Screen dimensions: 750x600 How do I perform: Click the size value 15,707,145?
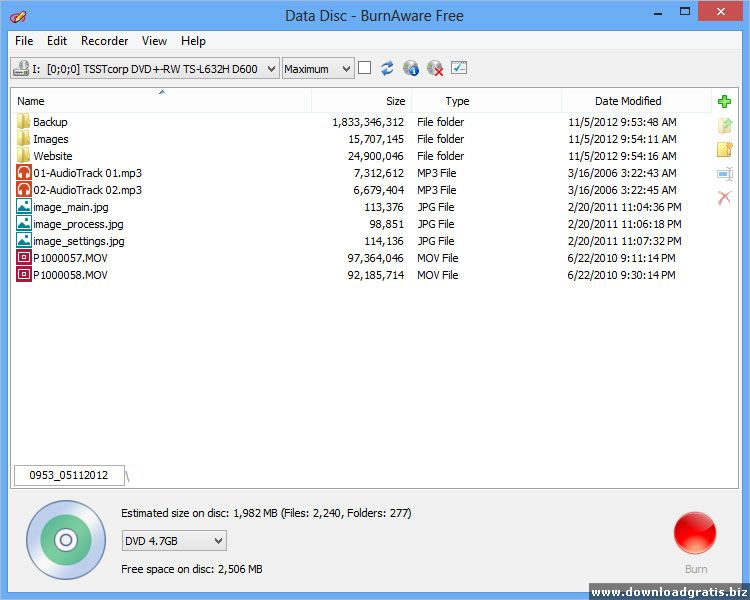click(376, 139)
